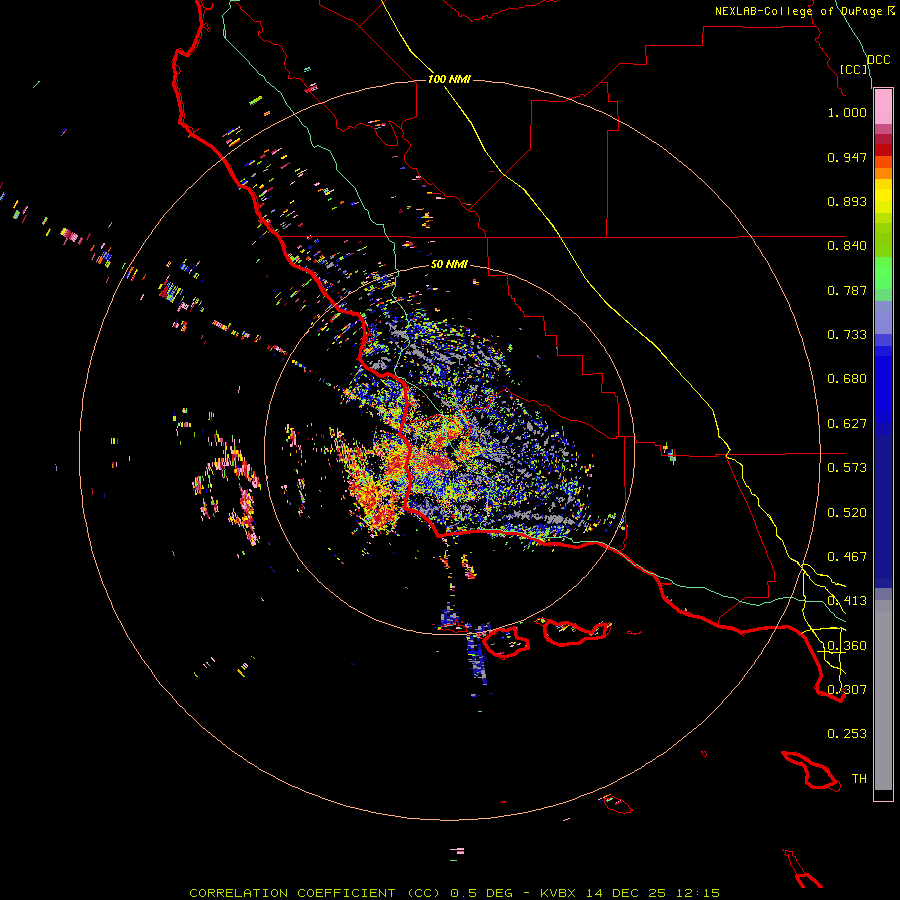Click the 0.253 color scale value

click(x=847, y=734)
